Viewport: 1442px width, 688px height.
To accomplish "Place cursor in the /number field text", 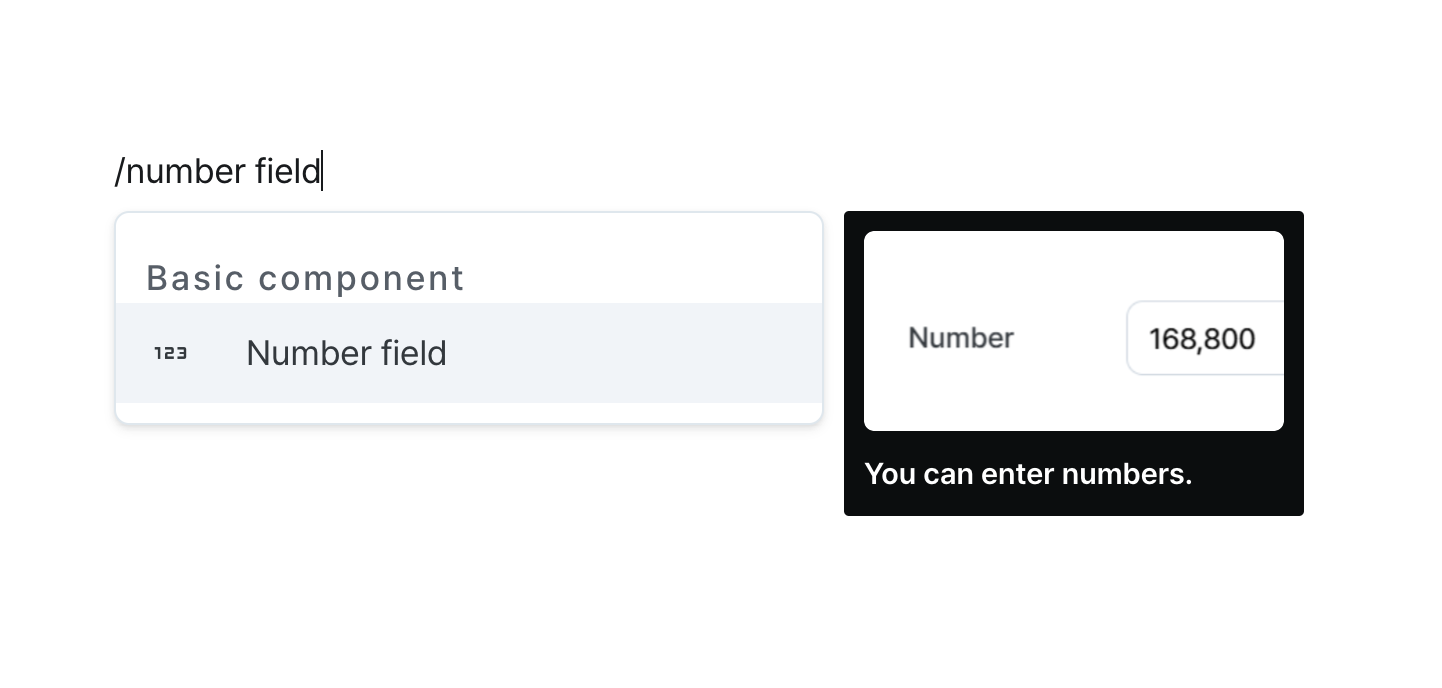I will 217,171.
